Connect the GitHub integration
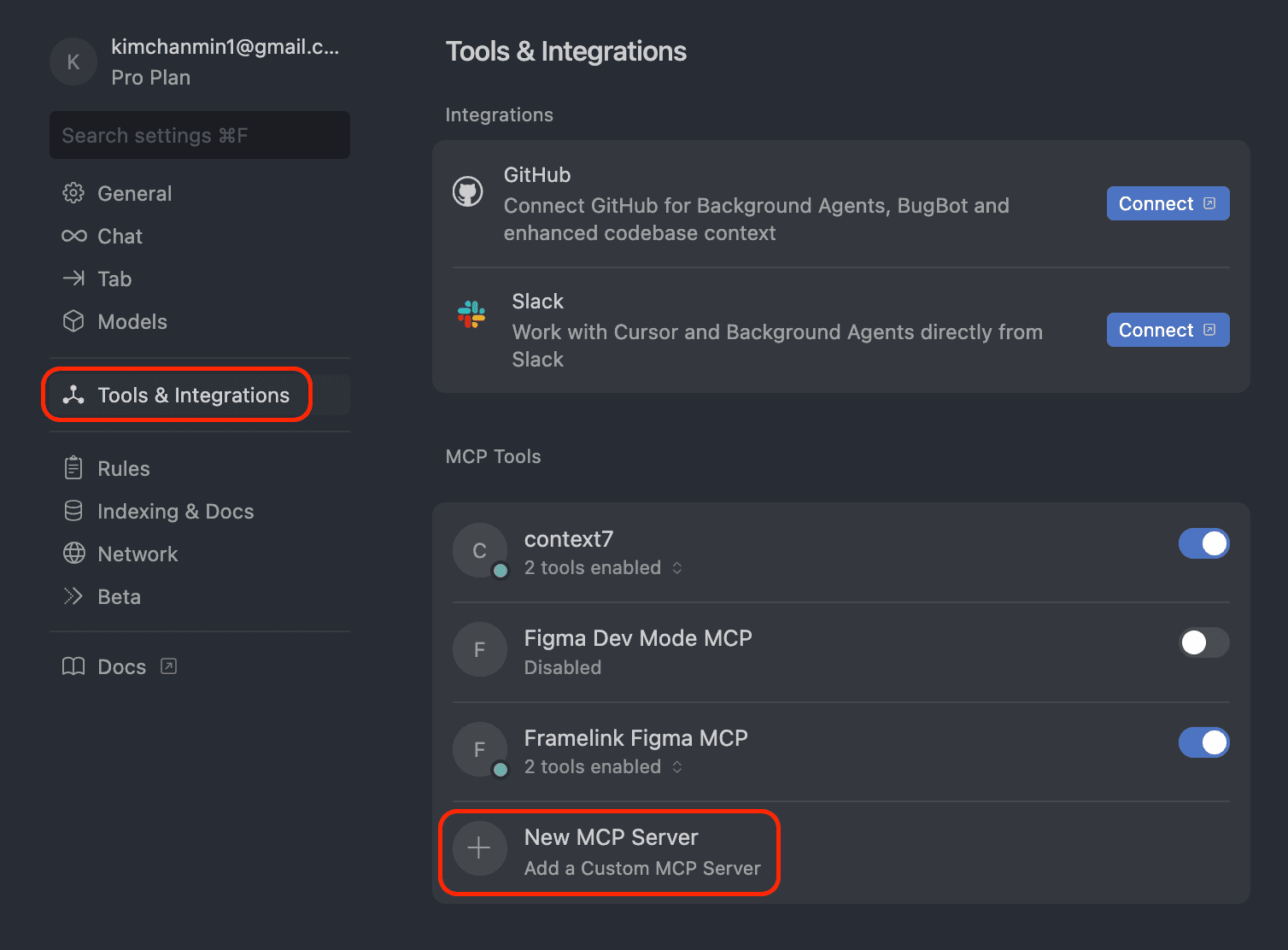Image resolution: width=1288 pixels, height=950 pixels. point(1168,203)
